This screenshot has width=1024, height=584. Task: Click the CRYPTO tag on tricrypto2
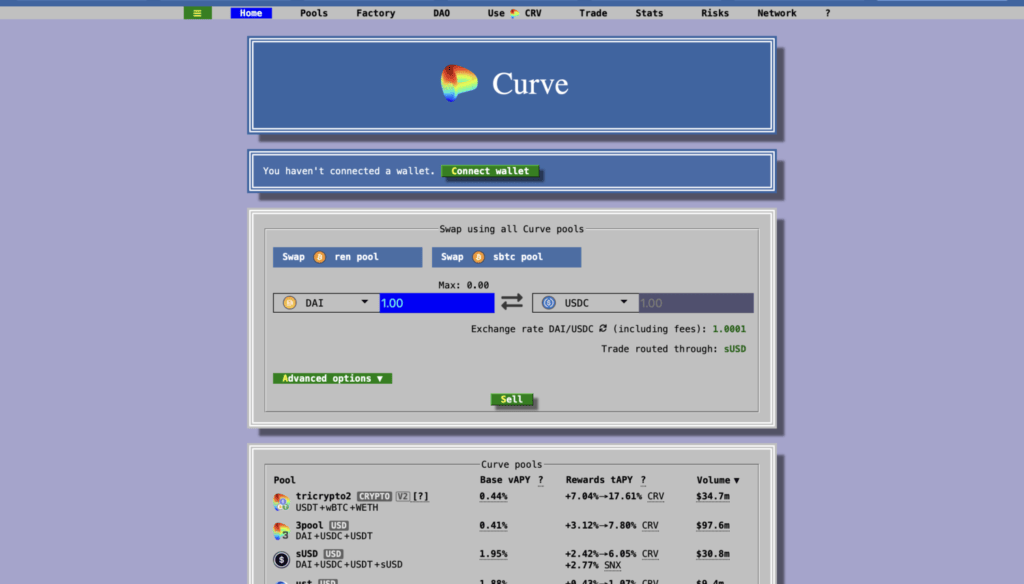[374, 496]
